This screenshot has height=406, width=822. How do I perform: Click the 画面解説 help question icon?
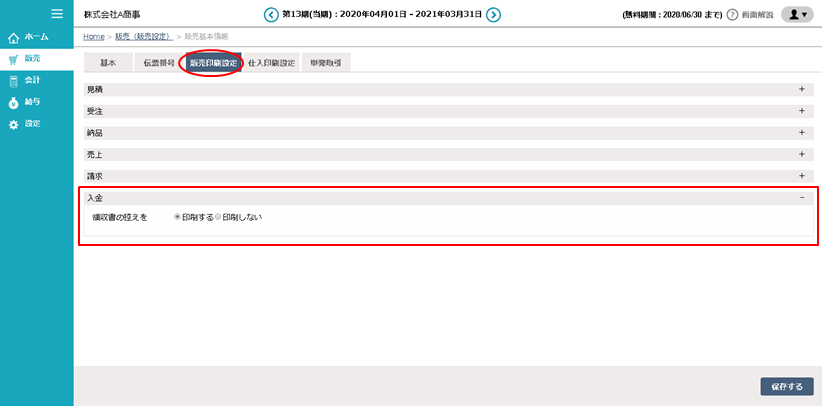coord(732,15)
